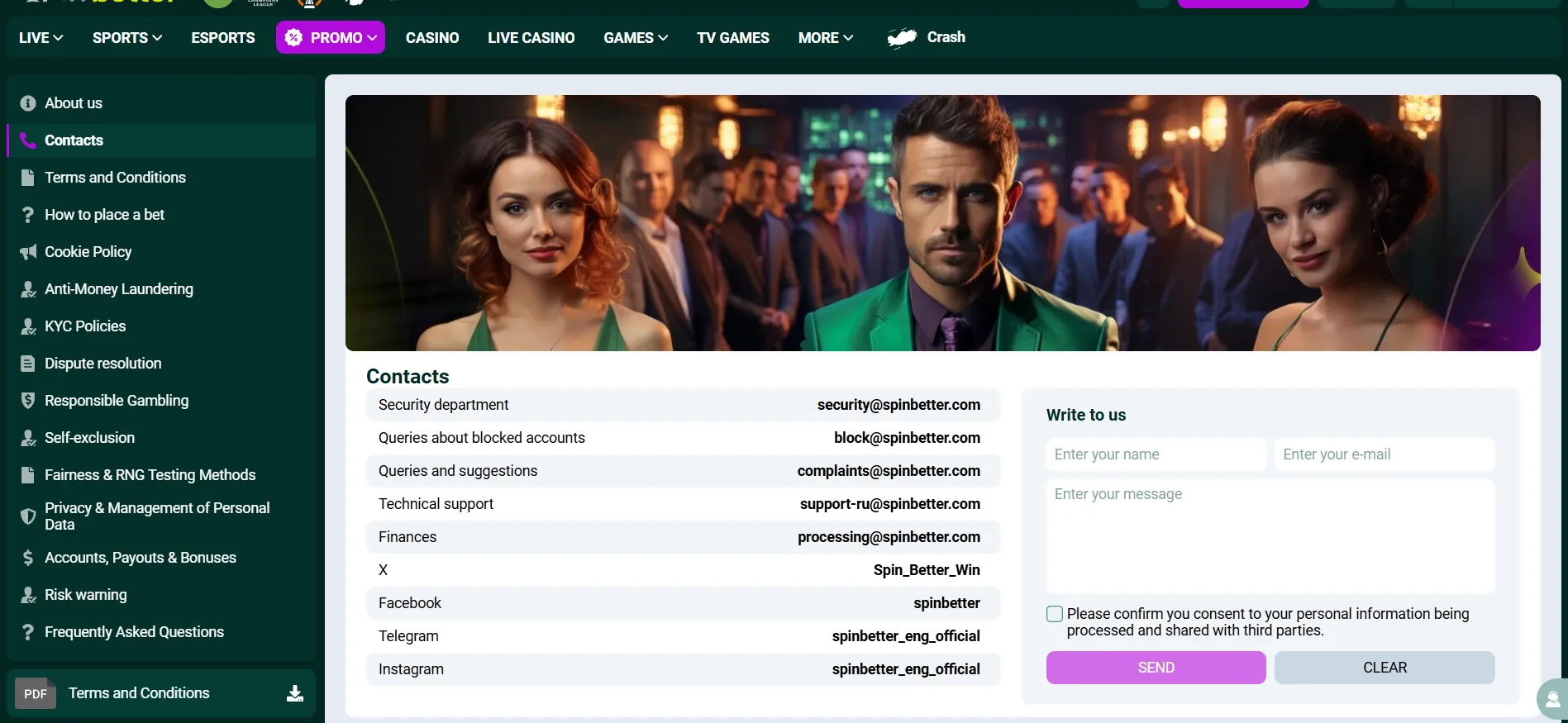Focus the Enter your message textarea
The height and width of the screenshot is (723, 1568).
coord(1270,536)
